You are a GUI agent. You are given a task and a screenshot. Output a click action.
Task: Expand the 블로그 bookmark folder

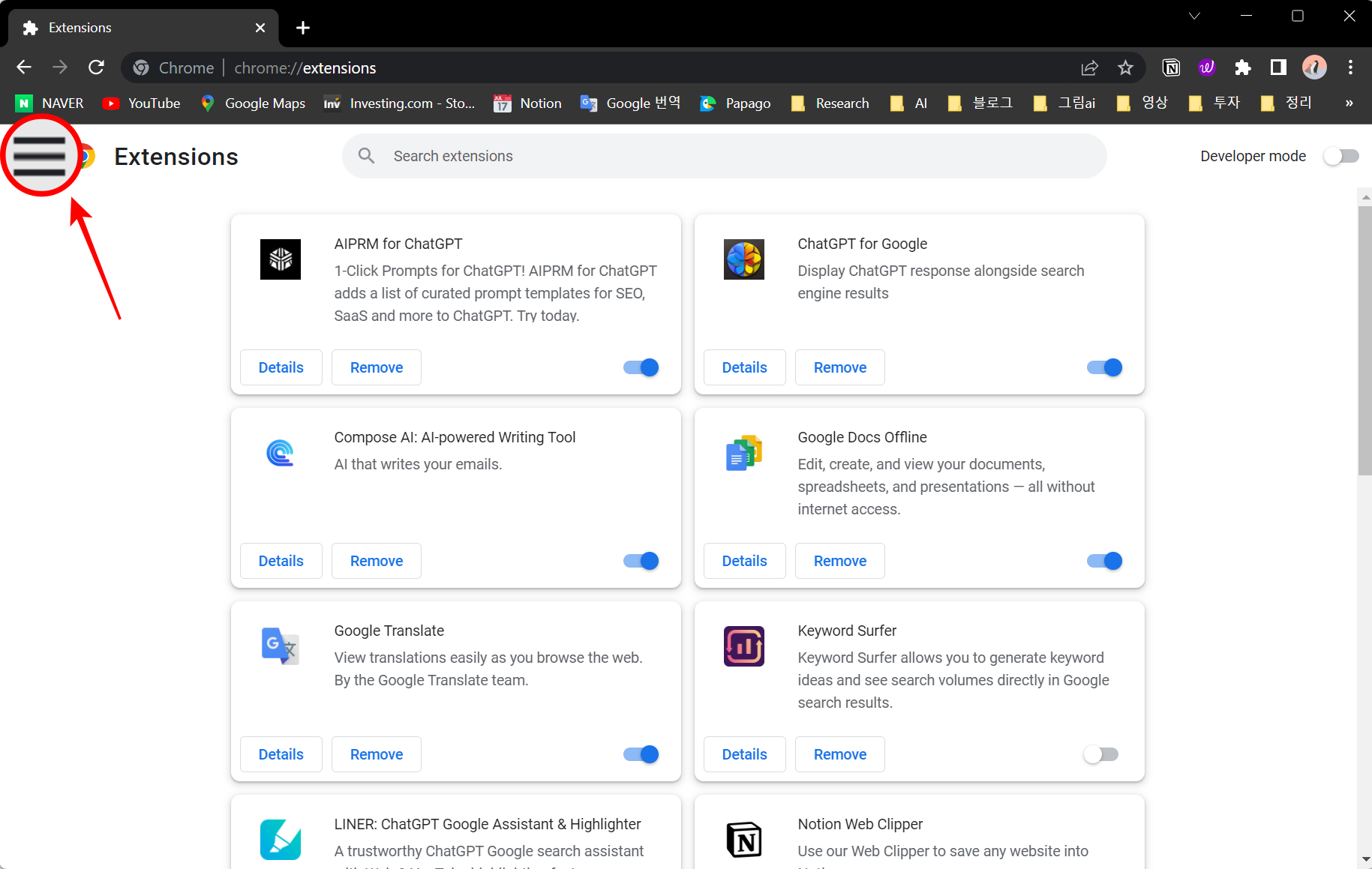tap(980, 103)
